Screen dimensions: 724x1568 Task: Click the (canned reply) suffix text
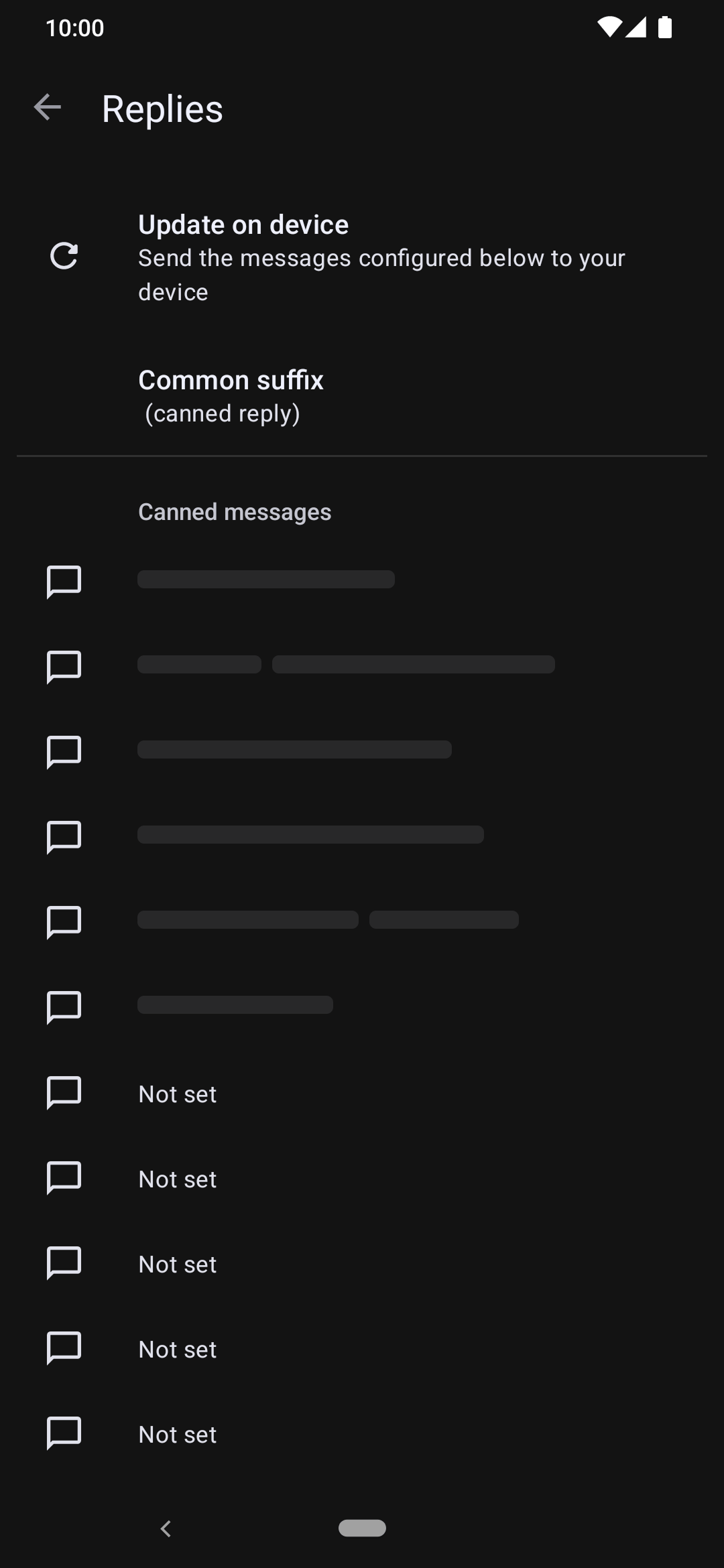pyautogui.click(x=223, y=414)
